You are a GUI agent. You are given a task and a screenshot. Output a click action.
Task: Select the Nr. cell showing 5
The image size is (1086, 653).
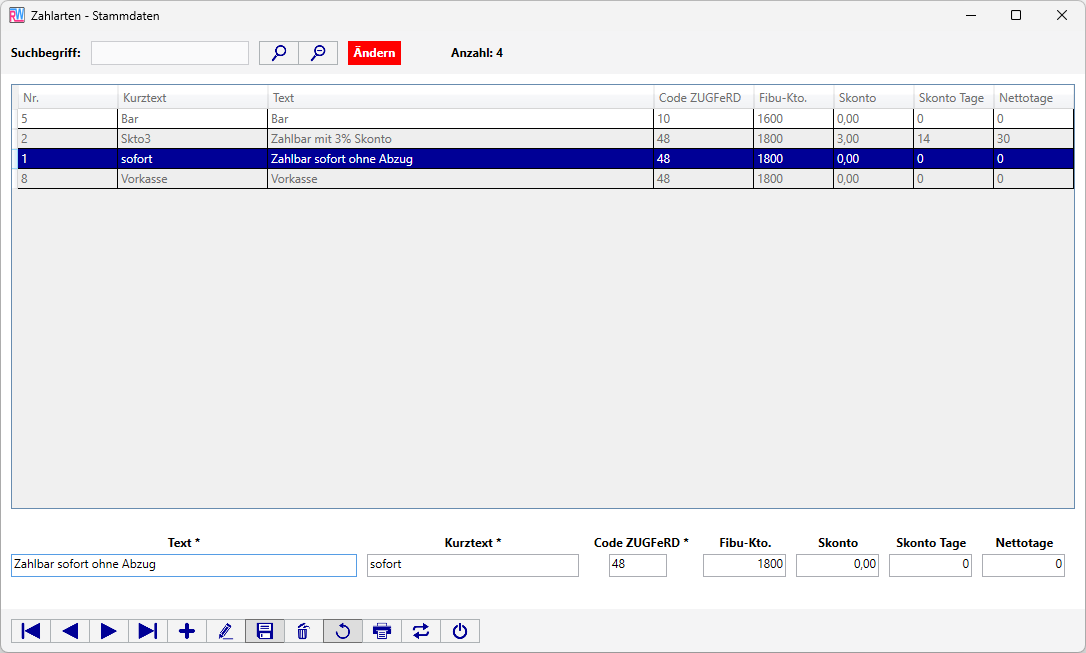(68, 118)
